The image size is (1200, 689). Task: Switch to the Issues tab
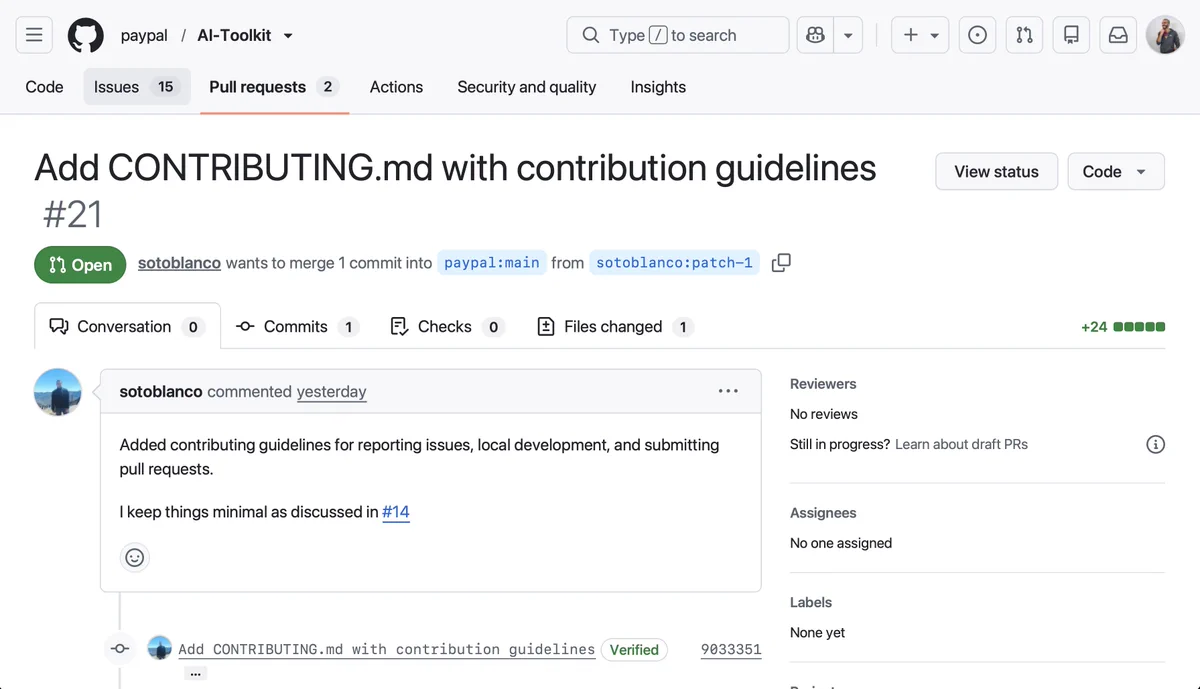click(x=136, y=87)
